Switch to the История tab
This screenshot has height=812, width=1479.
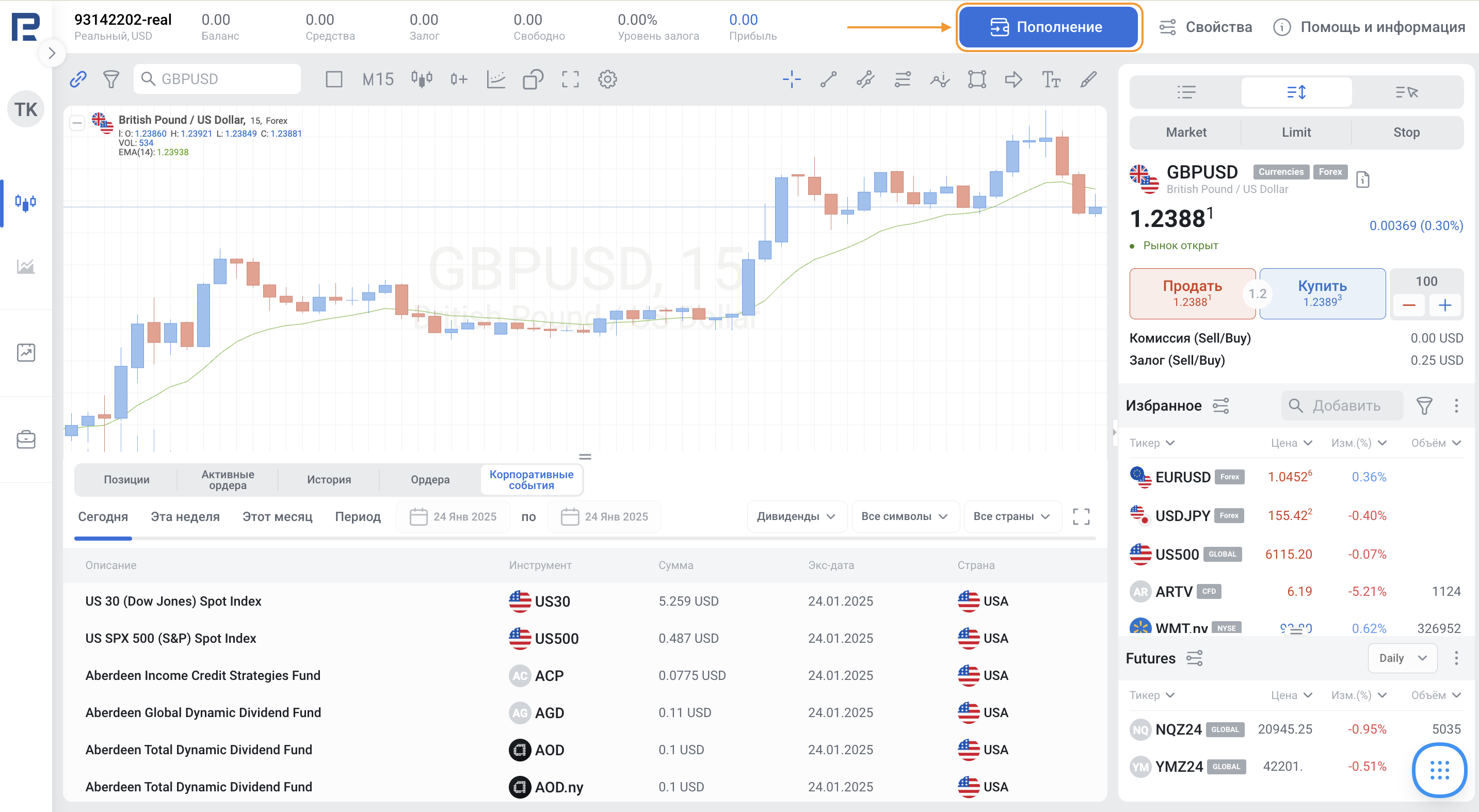click(x=328, y=479)
